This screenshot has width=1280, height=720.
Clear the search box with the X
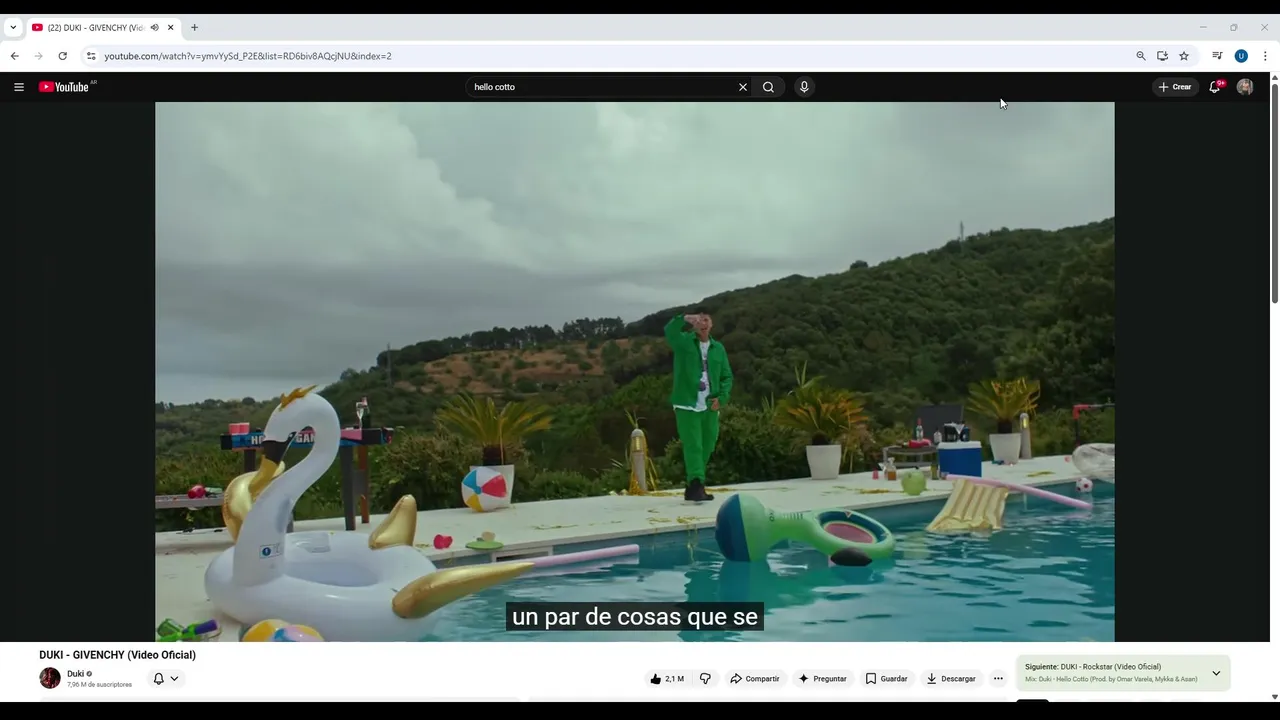pos(743,87)
